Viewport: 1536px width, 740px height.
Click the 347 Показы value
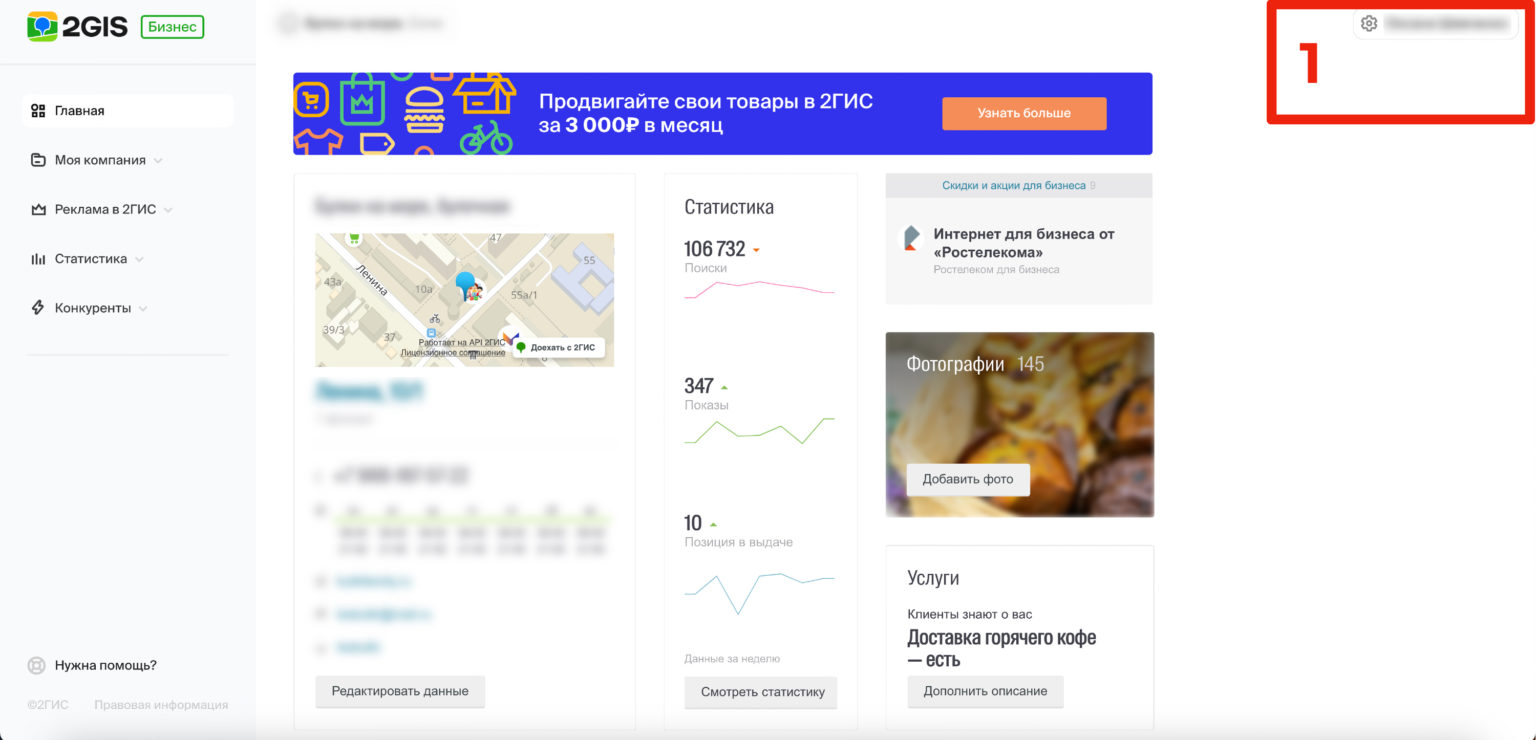click(699, 386)
